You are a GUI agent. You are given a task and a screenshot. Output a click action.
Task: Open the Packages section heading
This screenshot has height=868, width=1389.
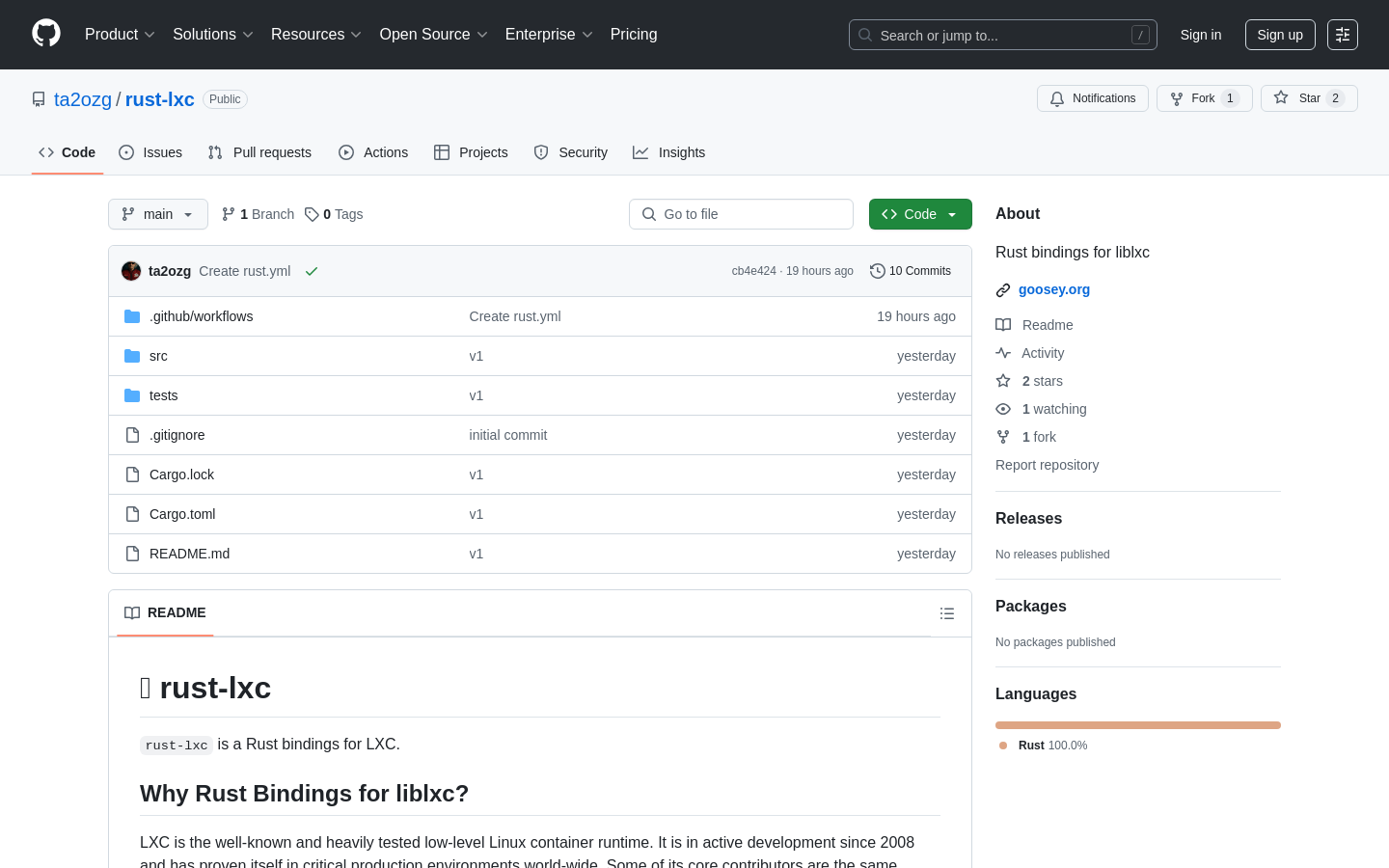click(x=1031, y=607)
